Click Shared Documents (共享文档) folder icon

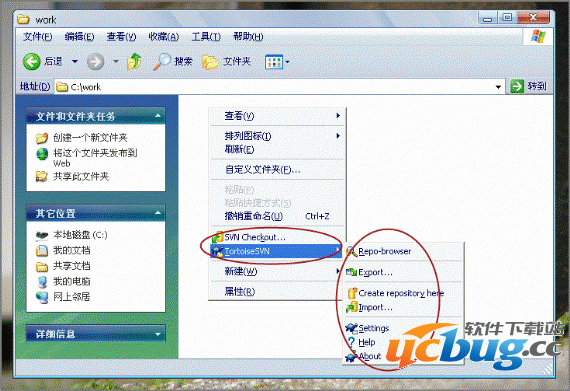[x=42, y=267]
